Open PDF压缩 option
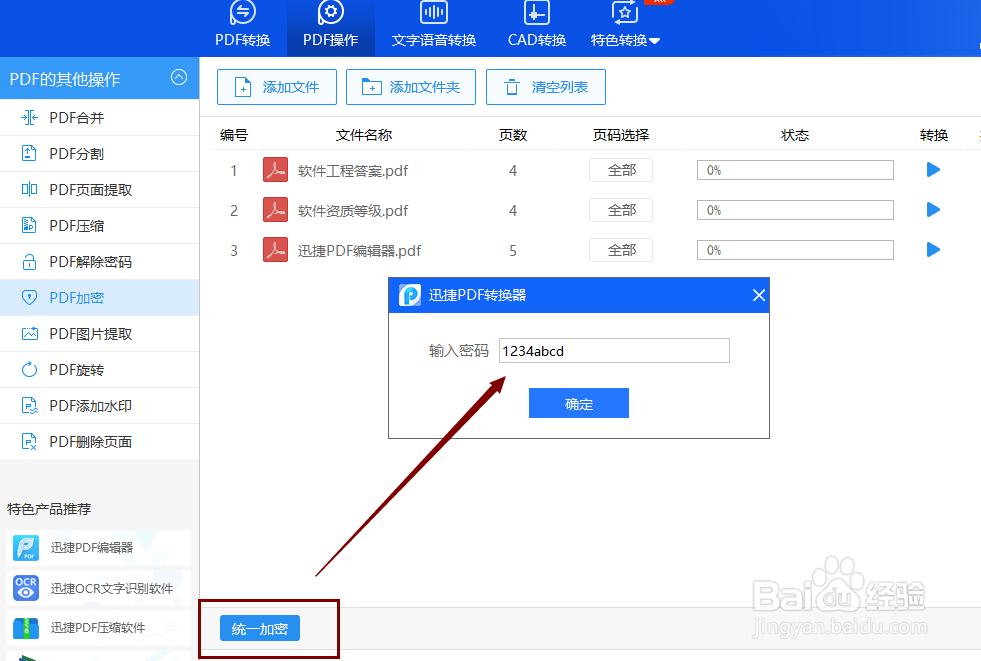The image size is (981, 661). [x=99, y=226]
